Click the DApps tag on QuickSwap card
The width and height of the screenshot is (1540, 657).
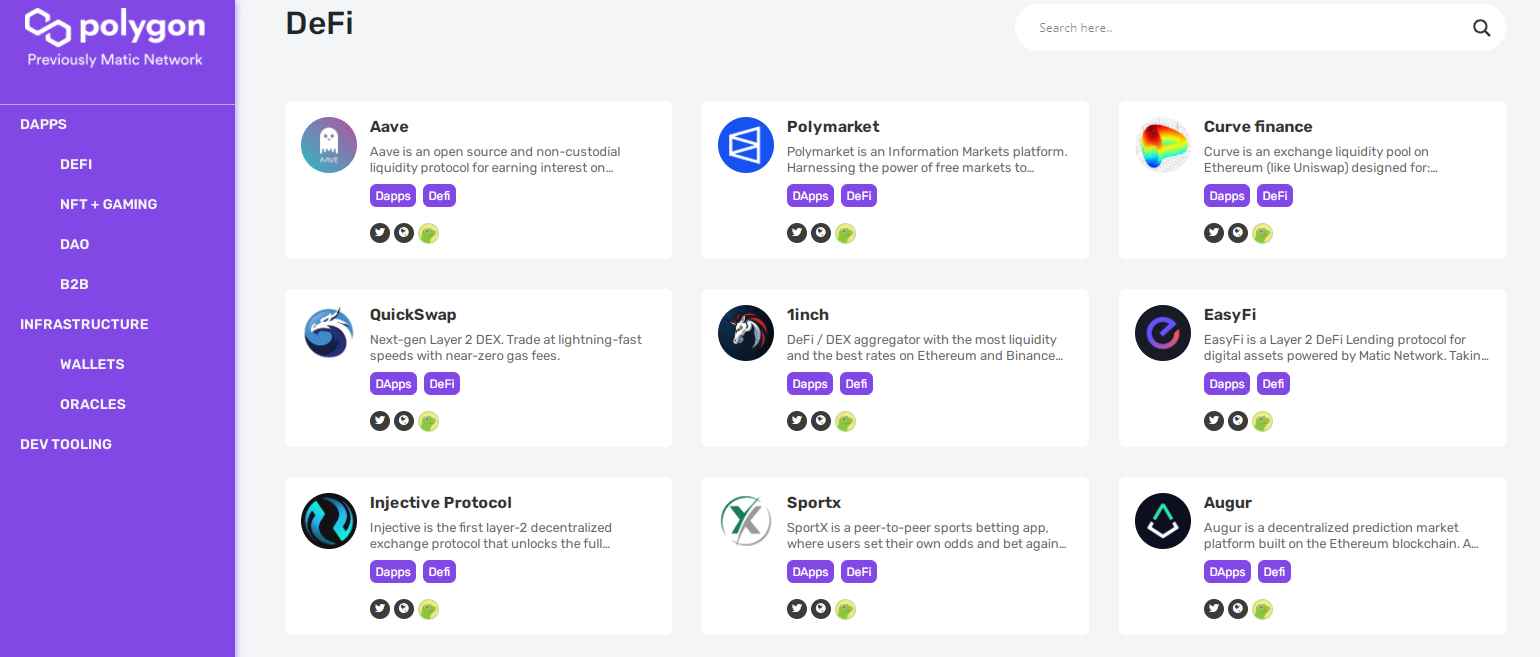point(393,384)
